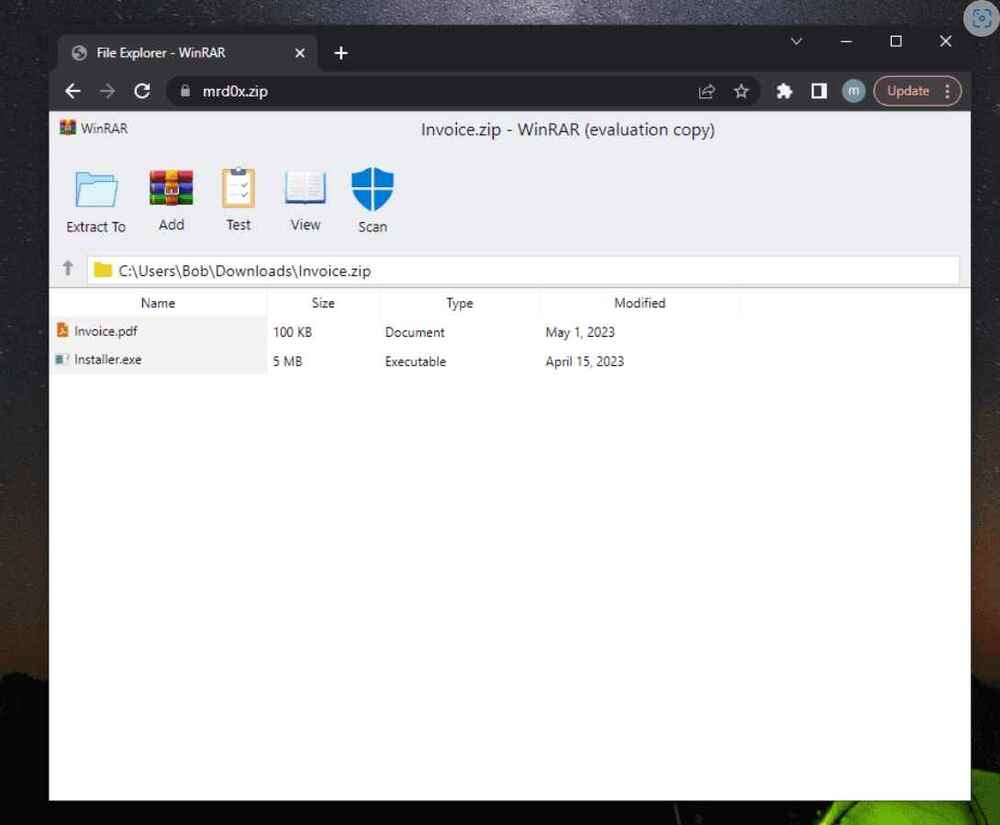The width and height of the screenshot is (1000, 825).
Task: Toggle the browser side panel
Action: 818,91
